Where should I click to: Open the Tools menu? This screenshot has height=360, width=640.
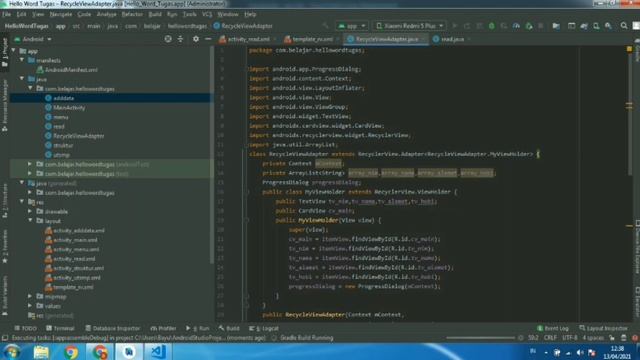click(x=189, y=14)
